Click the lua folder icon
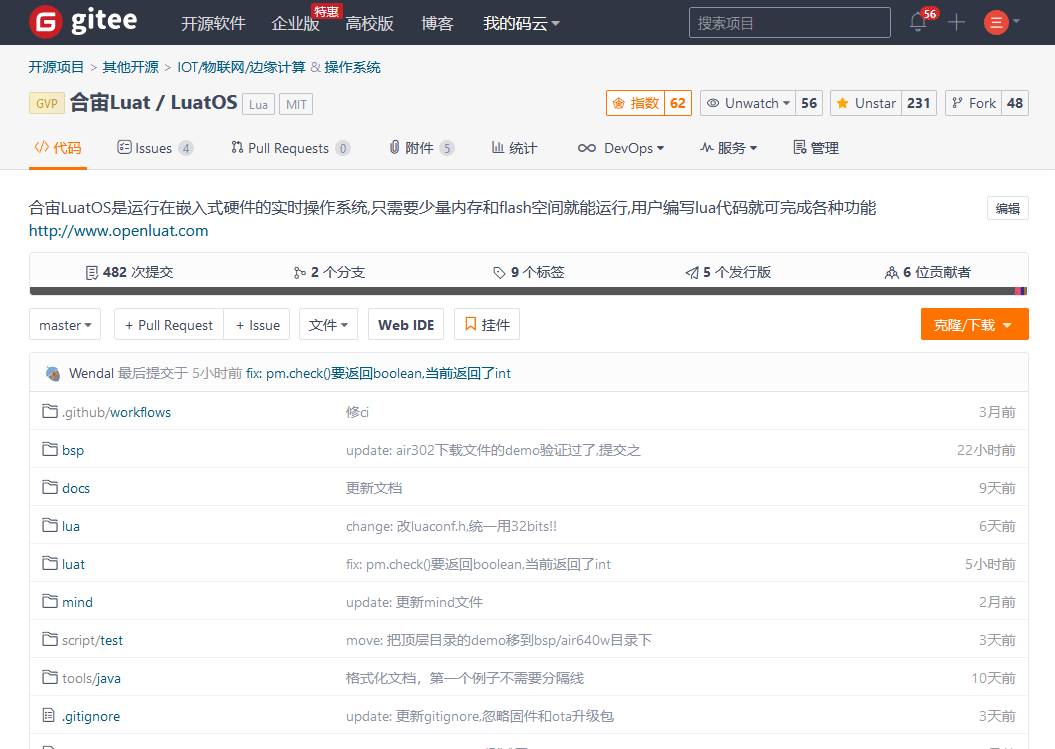The height and width of the screenshot is (749, 1055). 50,525
